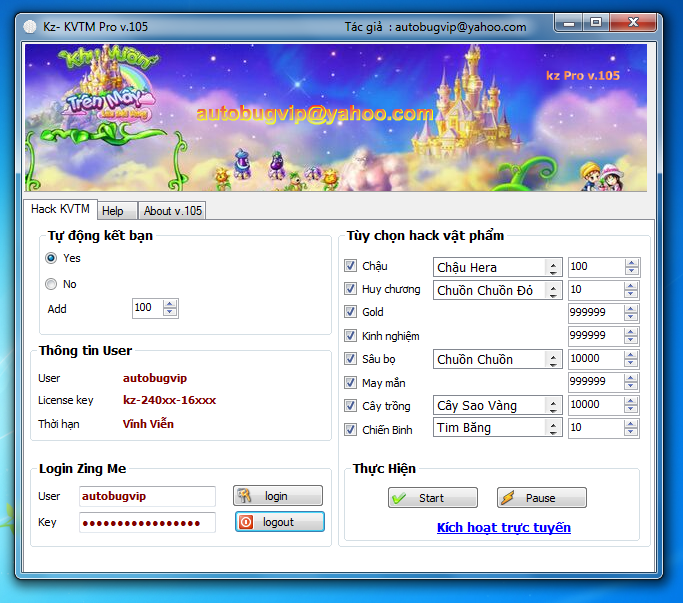Click the Chậu quantity 100 stepper arrows

(x=631, y=266)
